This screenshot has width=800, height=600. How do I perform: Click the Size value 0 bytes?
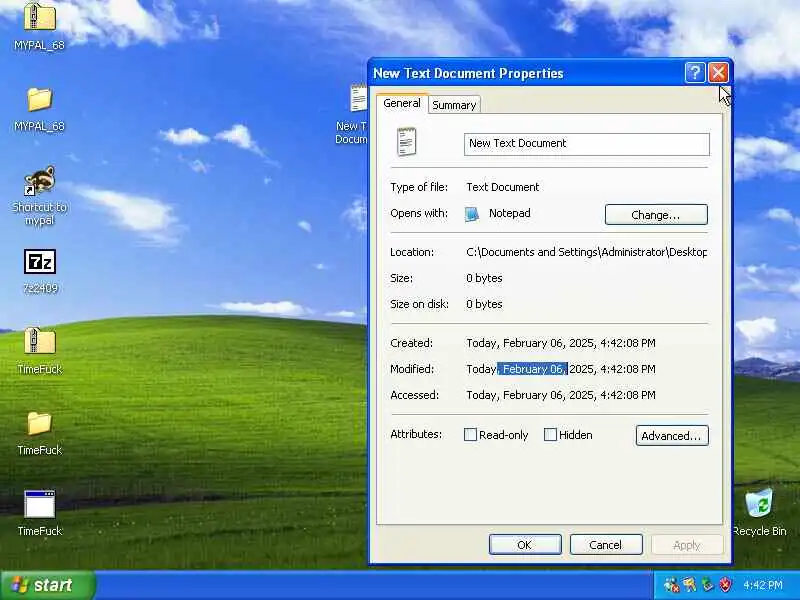tap(484, 278)
